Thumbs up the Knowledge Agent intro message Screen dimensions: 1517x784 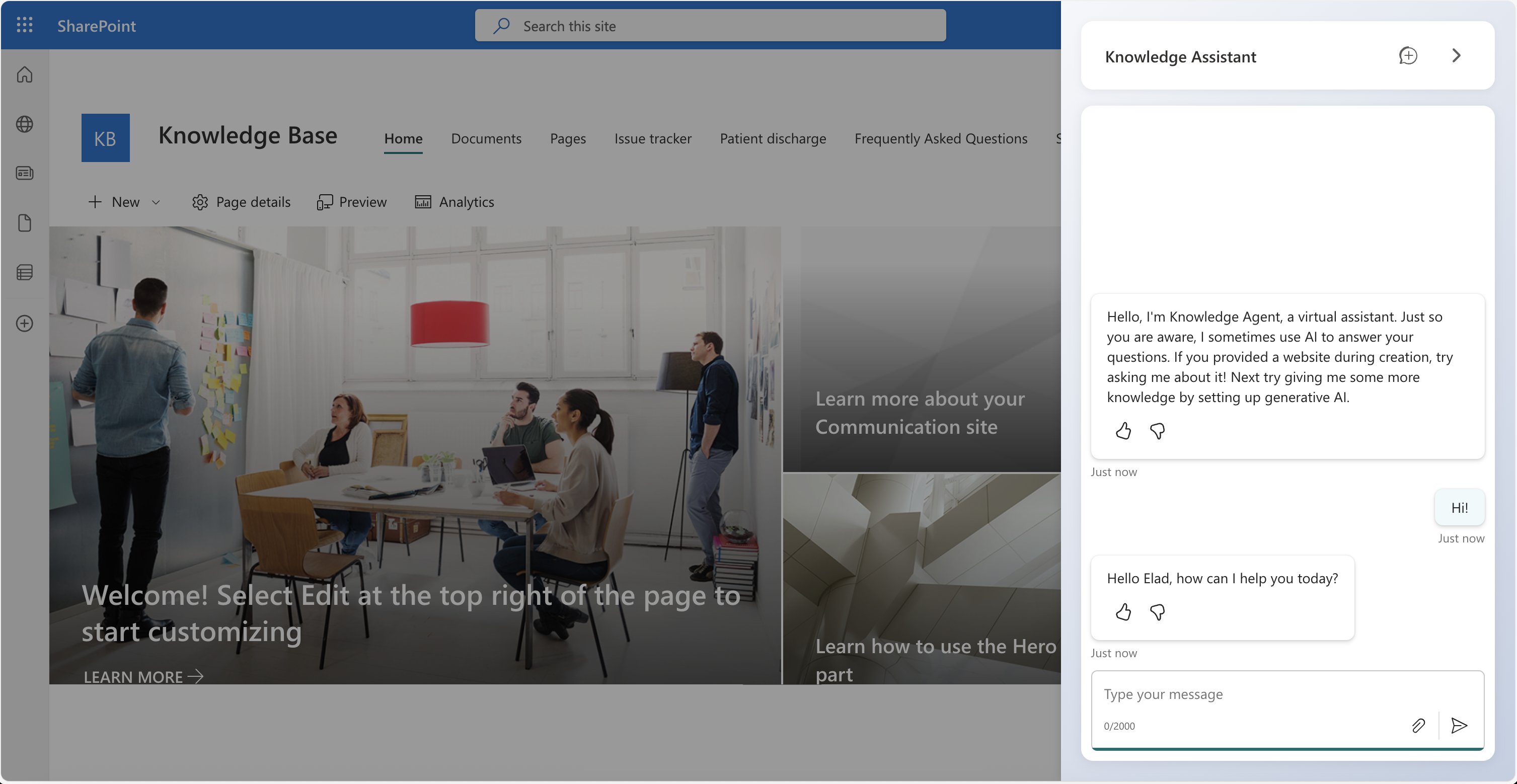point(1123,431)
